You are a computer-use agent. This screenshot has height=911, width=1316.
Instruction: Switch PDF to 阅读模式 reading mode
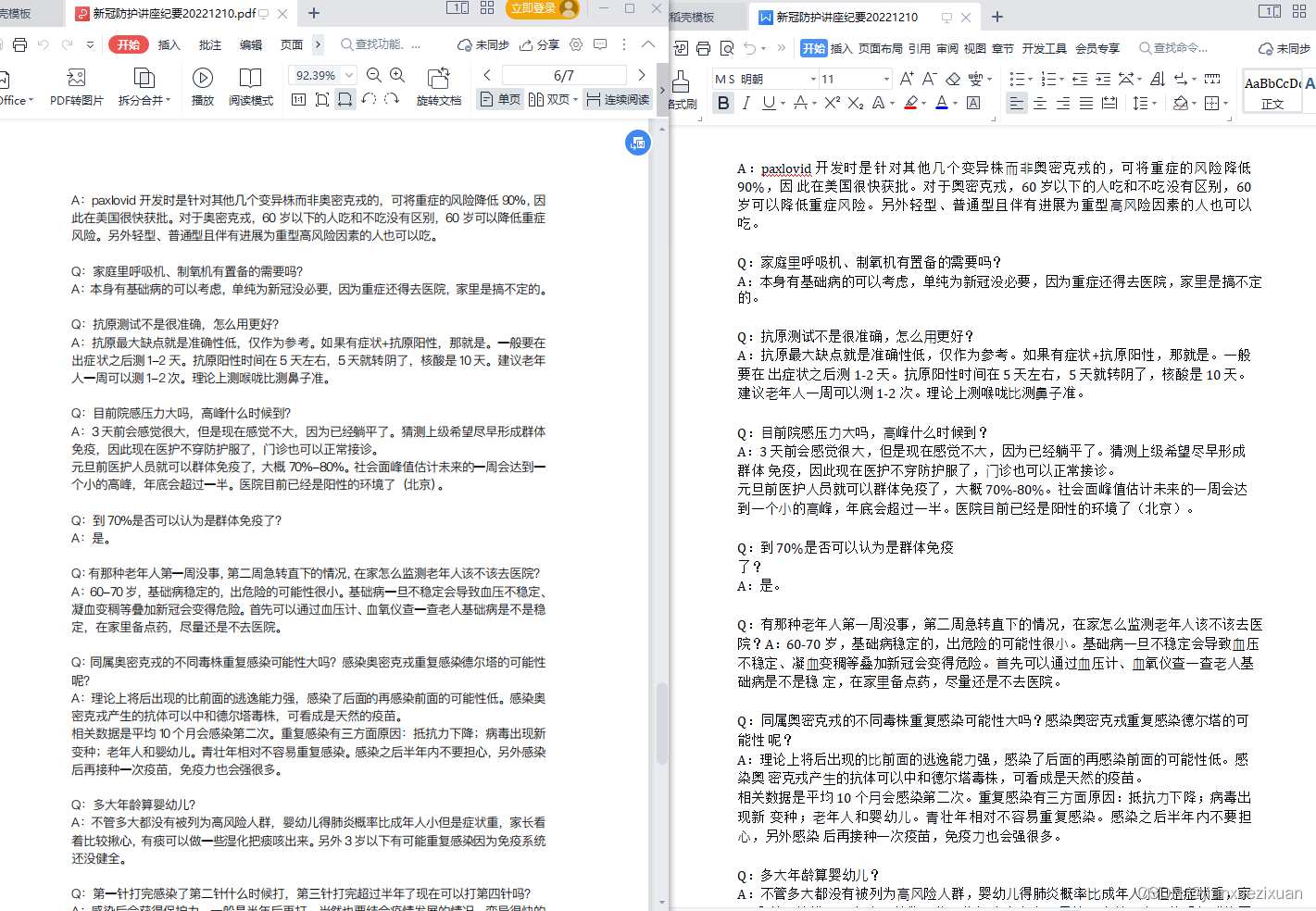250,87
